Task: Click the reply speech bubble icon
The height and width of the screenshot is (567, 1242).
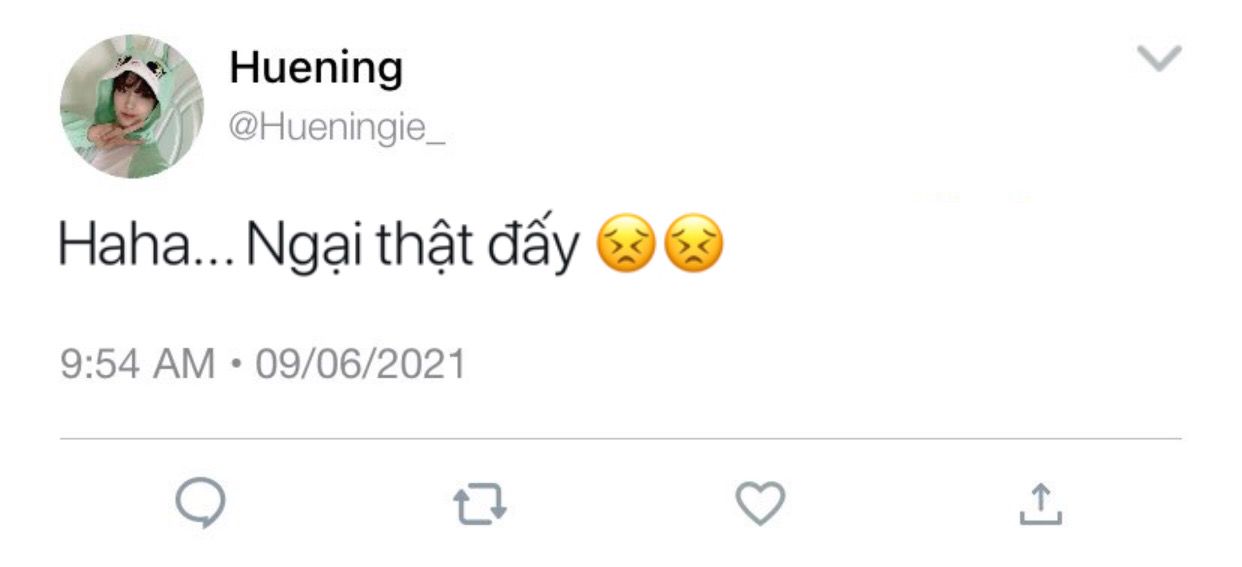Action: [200, 504]
